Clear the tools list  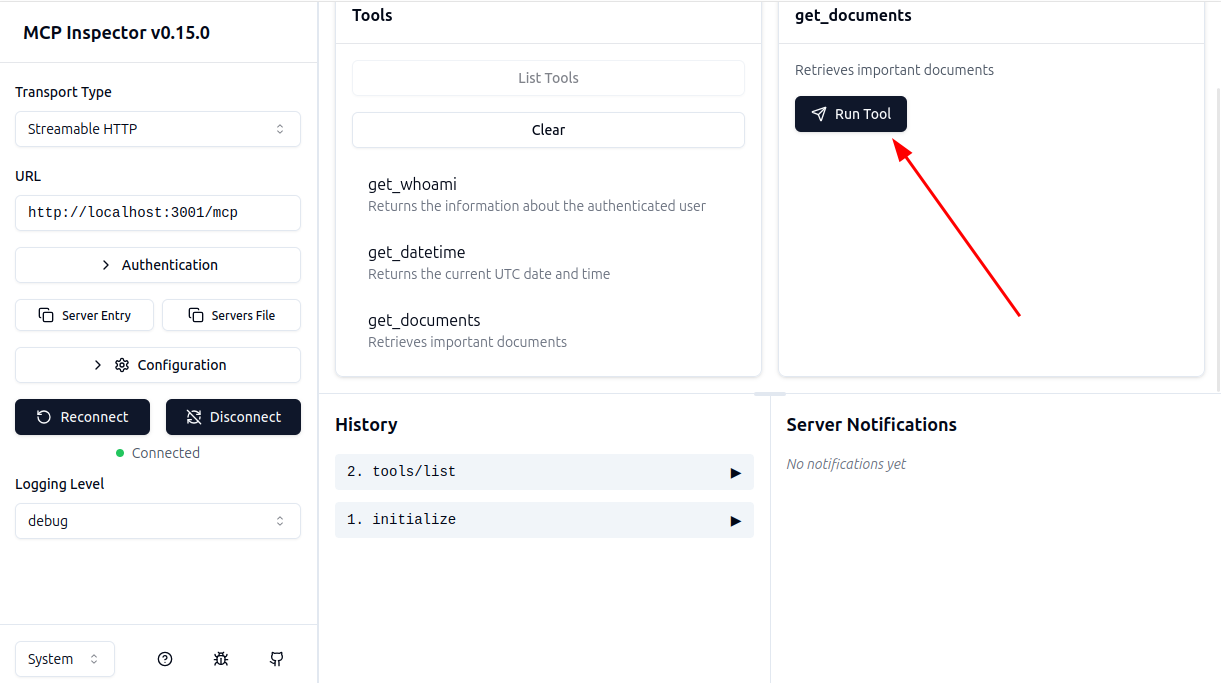click(548, 129)
